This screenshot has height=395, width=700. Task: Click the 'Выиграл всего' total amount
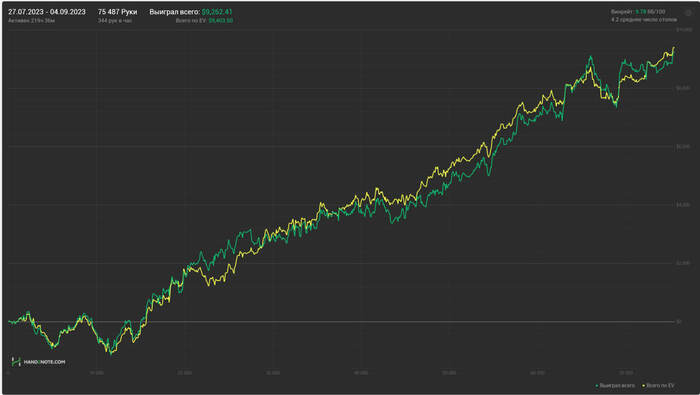coord(217,12)
